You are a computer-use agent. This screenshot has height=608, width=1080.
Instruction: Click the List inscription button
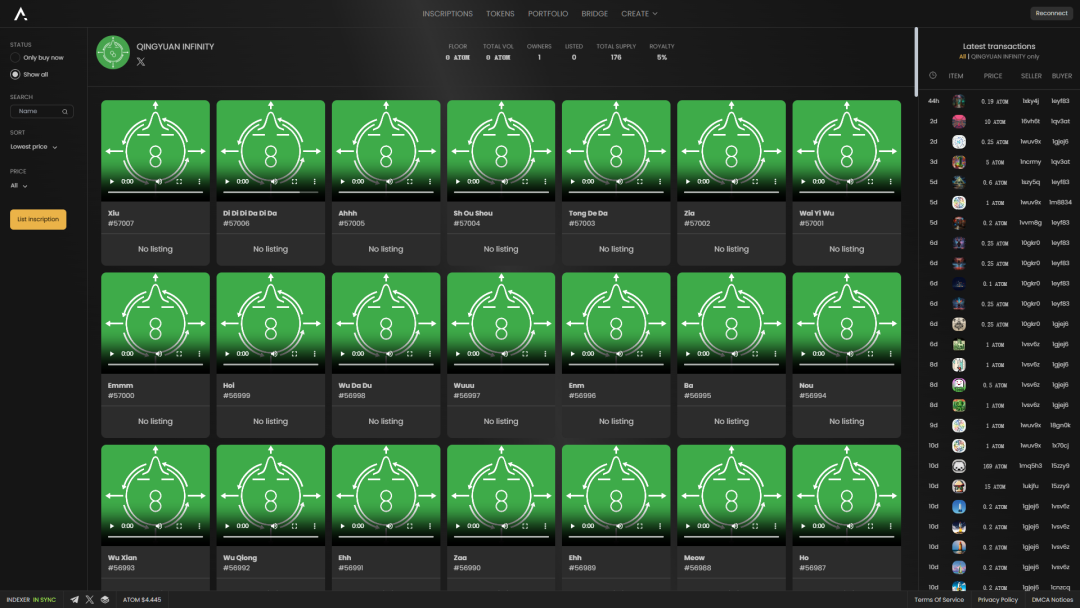(38, 220)
